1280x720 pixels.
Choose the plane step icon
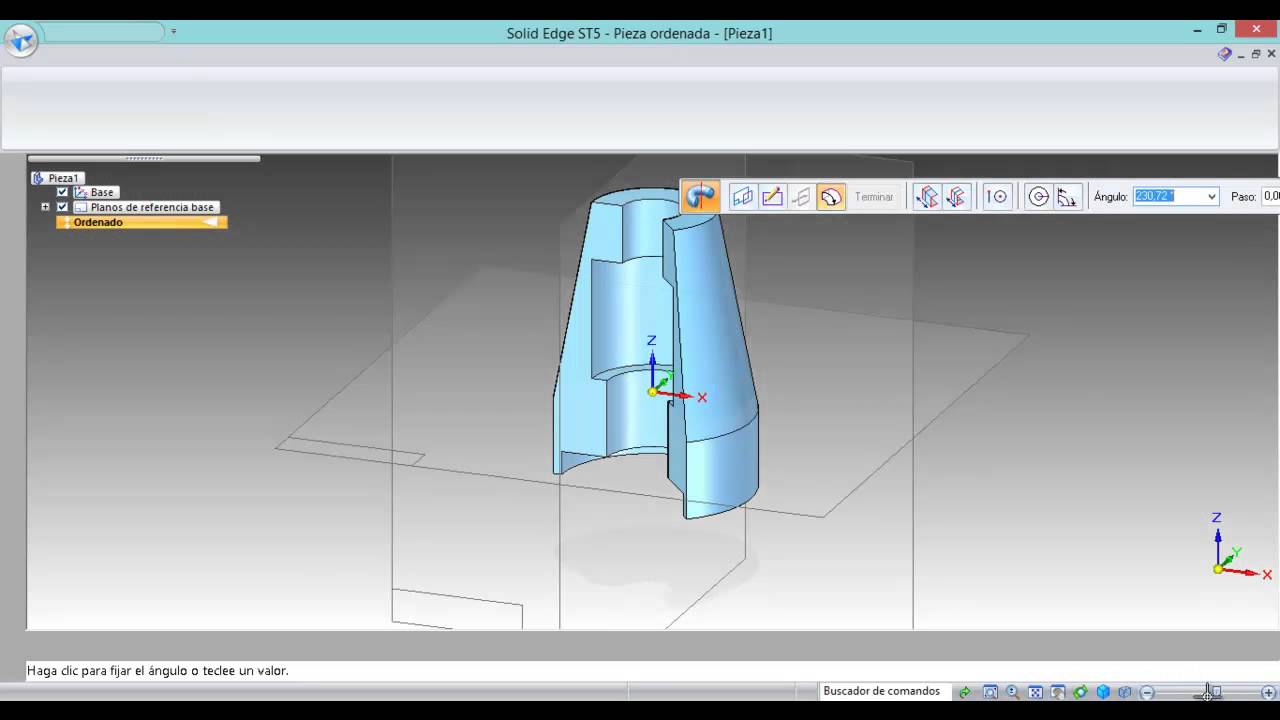point(742,197)
